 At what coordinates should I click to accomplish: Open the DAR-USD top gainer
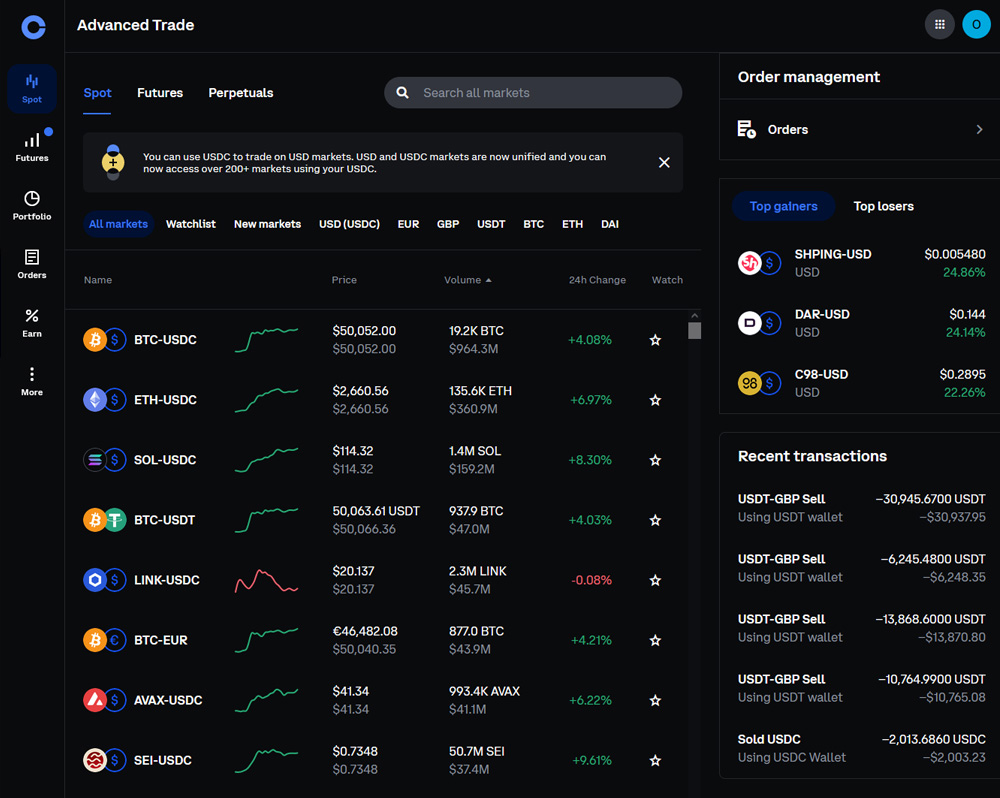pyautogui.click(x=861, y=323)
